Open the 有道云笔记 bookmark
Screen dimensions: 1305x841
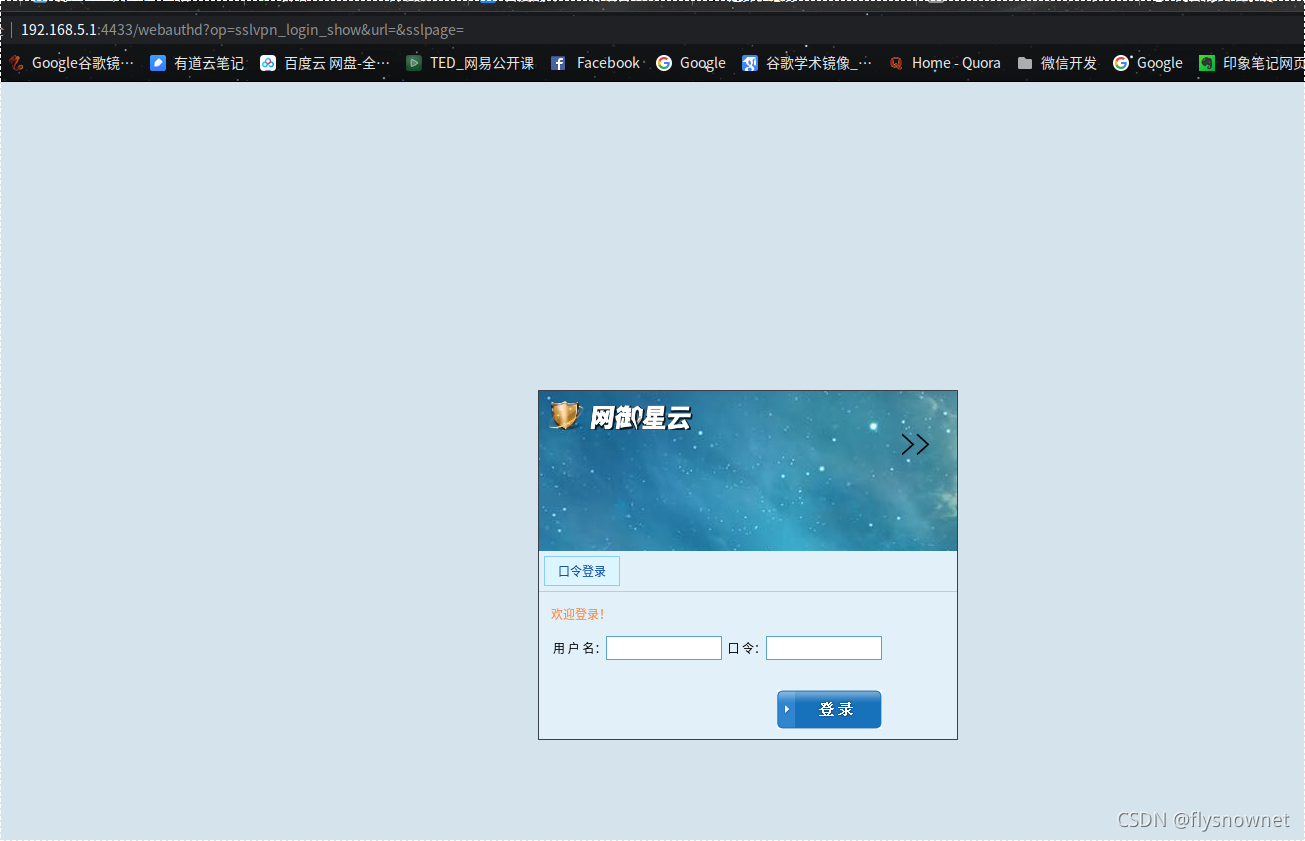pos(197,63)
